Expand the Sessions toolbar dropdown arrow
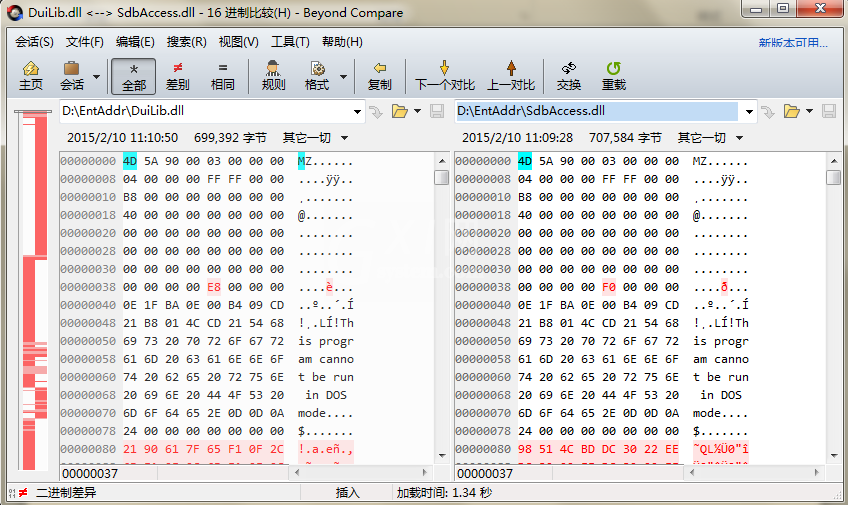 click(x=96, y=76)
